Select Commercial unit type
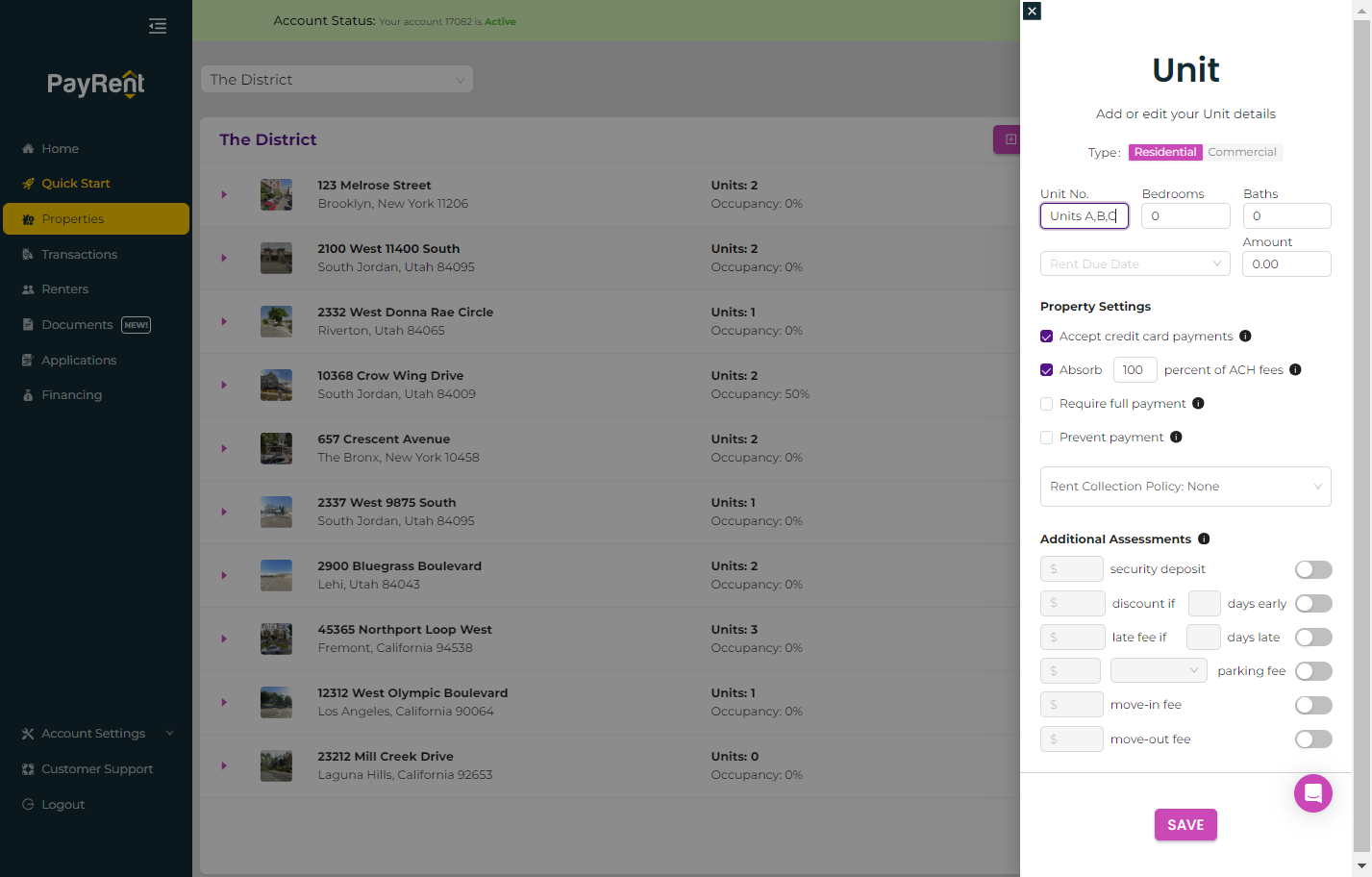The height and width of the screenshot is (877, 1372). pos(1242,152)
